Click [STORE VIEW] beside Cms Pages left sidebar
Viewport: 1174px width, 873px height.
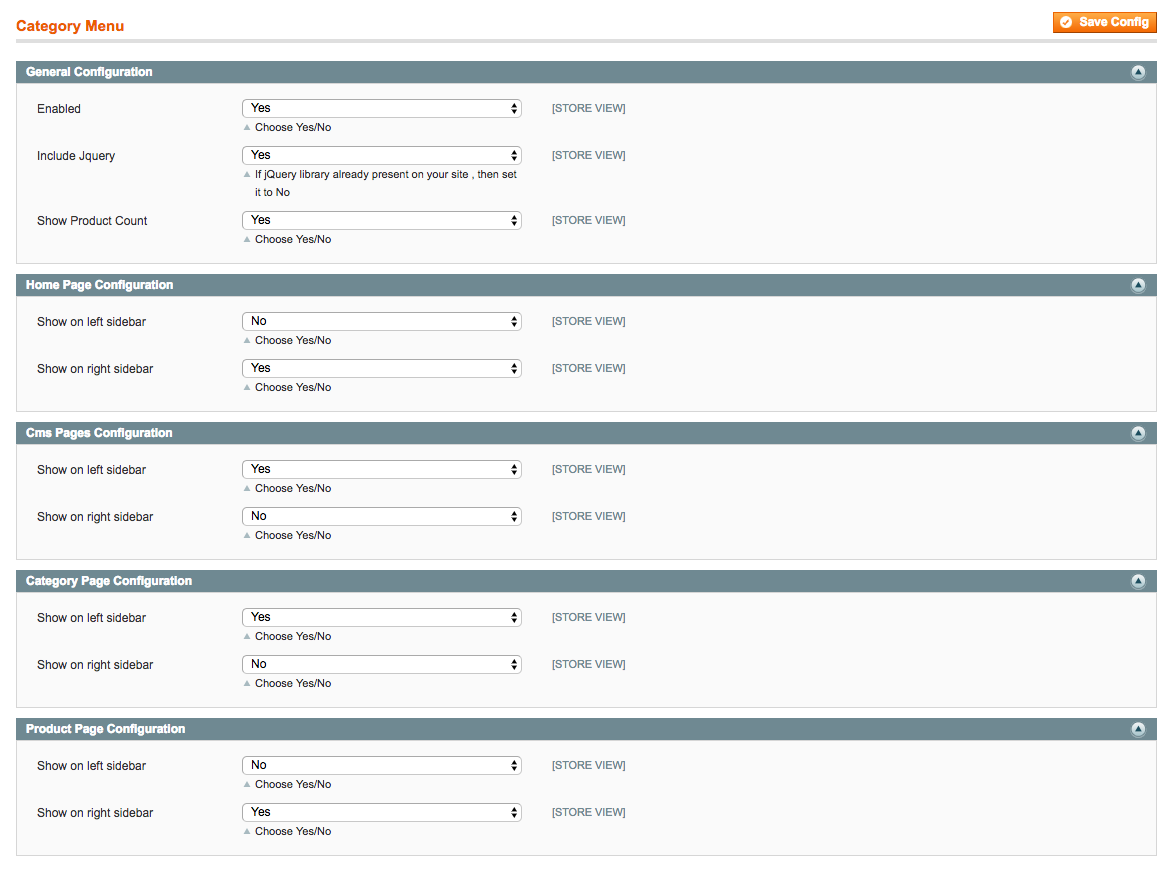588,470
